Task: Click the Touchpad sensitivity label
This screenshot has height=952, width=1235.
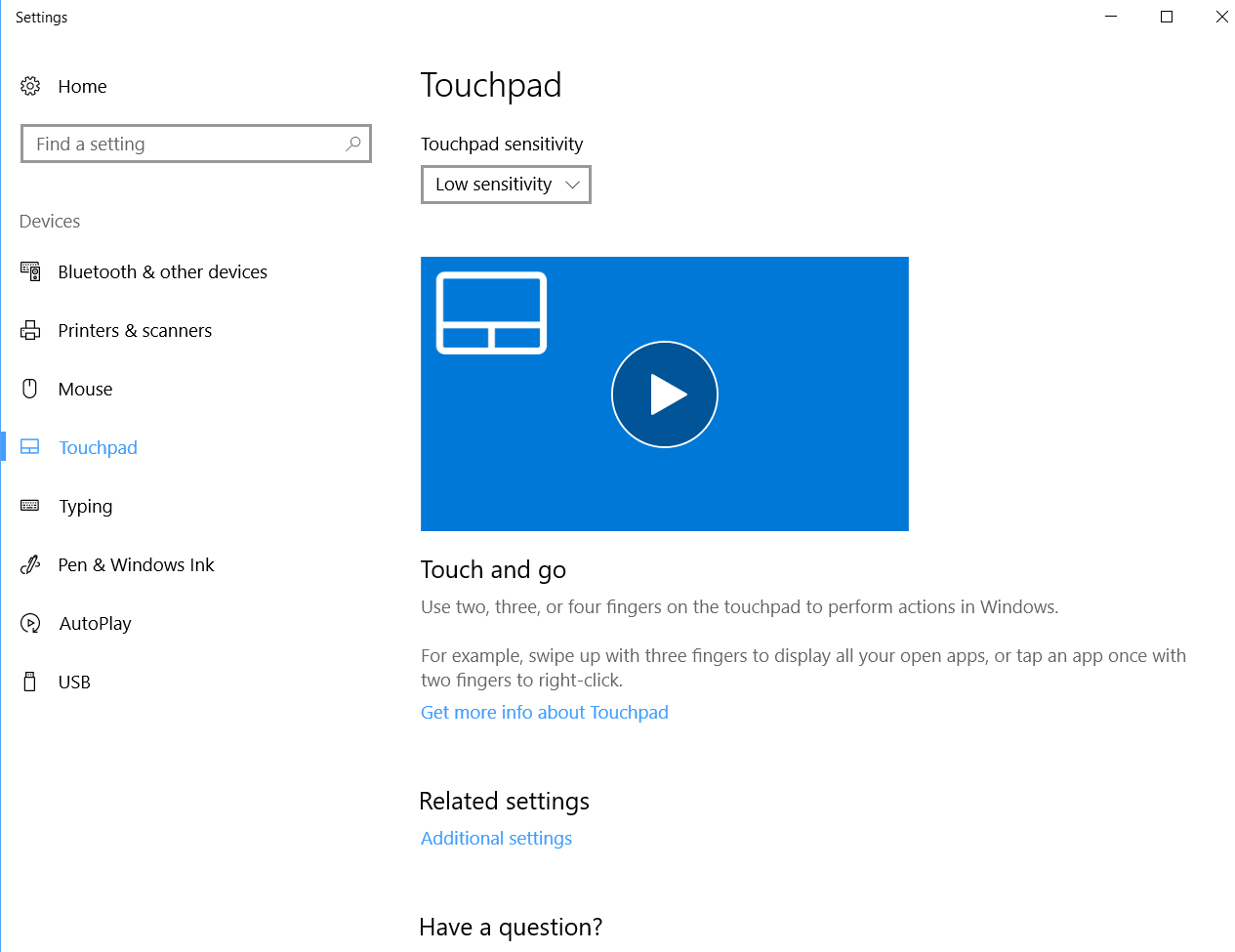Action: tap(502, 145)
